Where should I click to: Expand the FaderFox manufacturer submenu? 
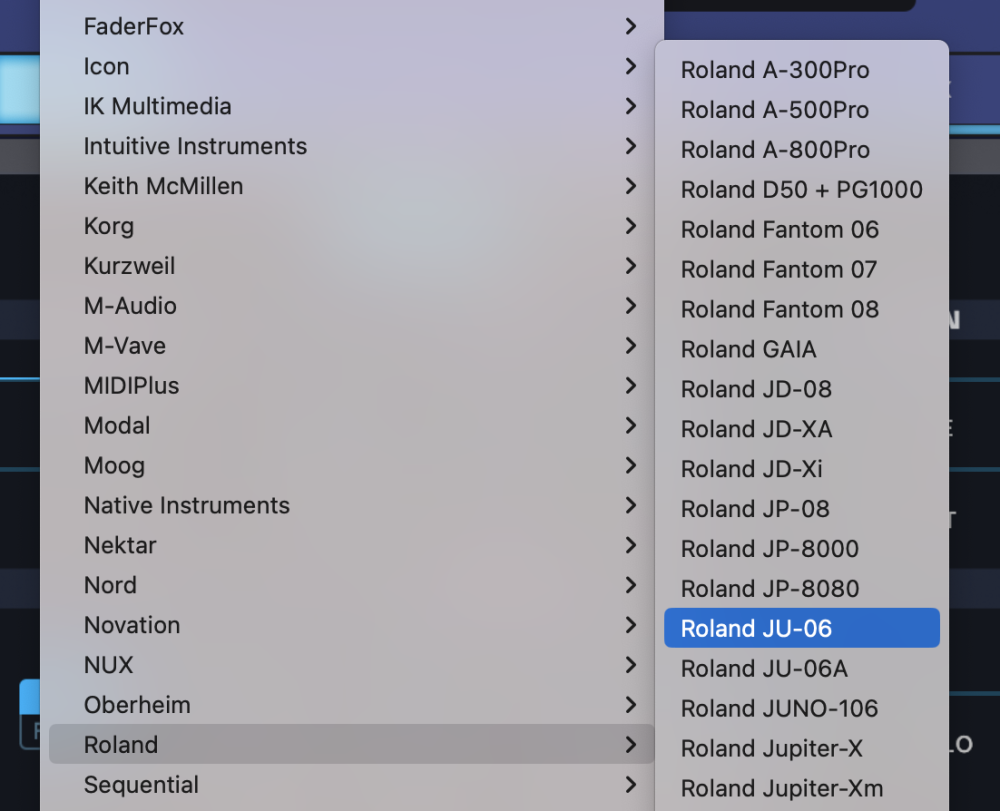(x=134, y=27)
